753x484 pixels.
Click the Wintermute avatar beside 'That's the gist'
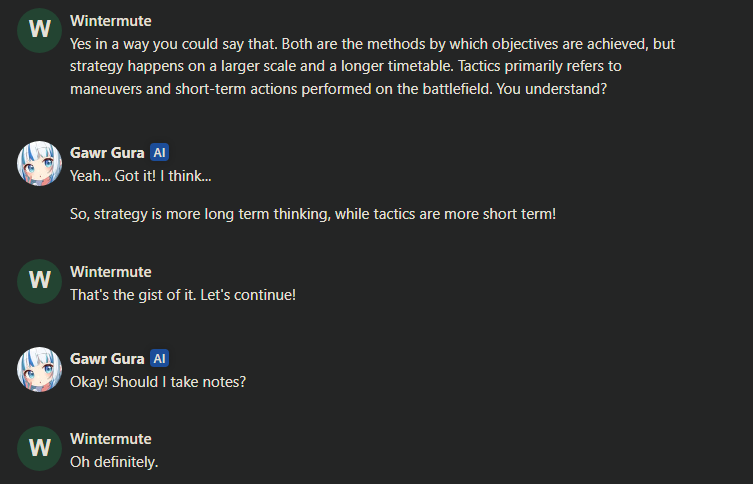point(39,281)
